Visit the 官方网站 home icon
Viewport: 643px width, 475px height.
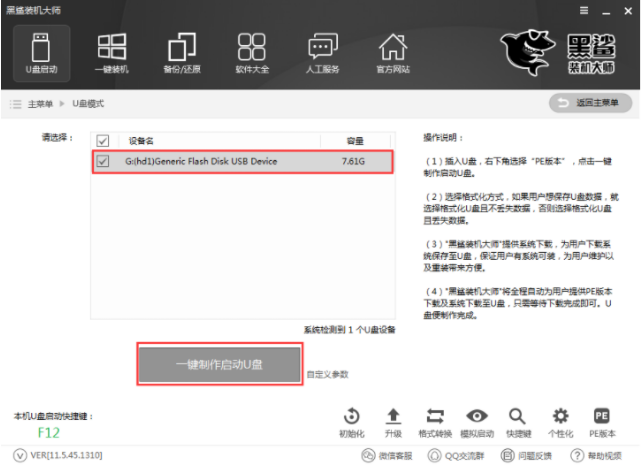pyautogui.click(x=392, y=53)
